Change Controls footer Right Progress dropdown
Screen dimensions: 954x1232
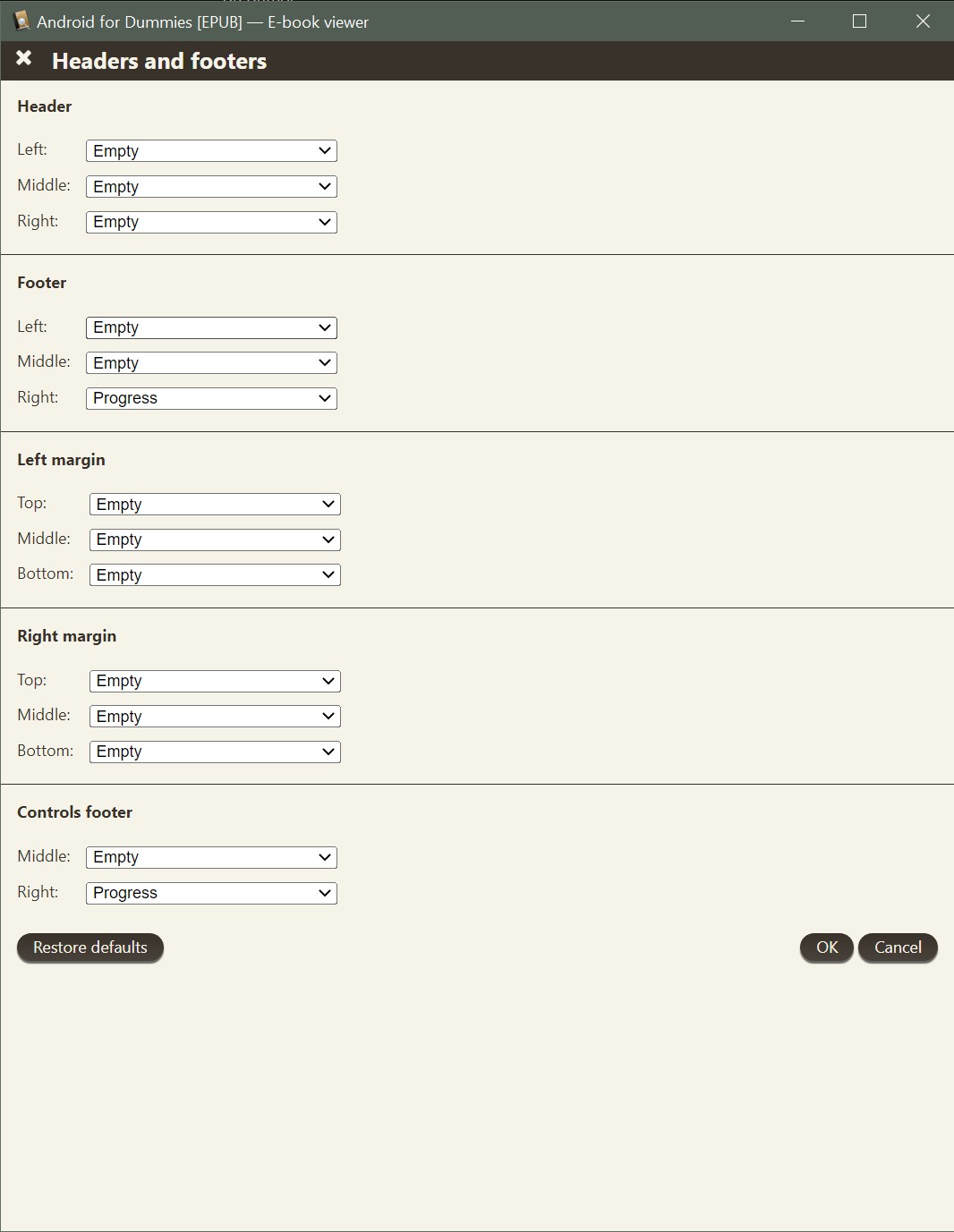point(211,893)
